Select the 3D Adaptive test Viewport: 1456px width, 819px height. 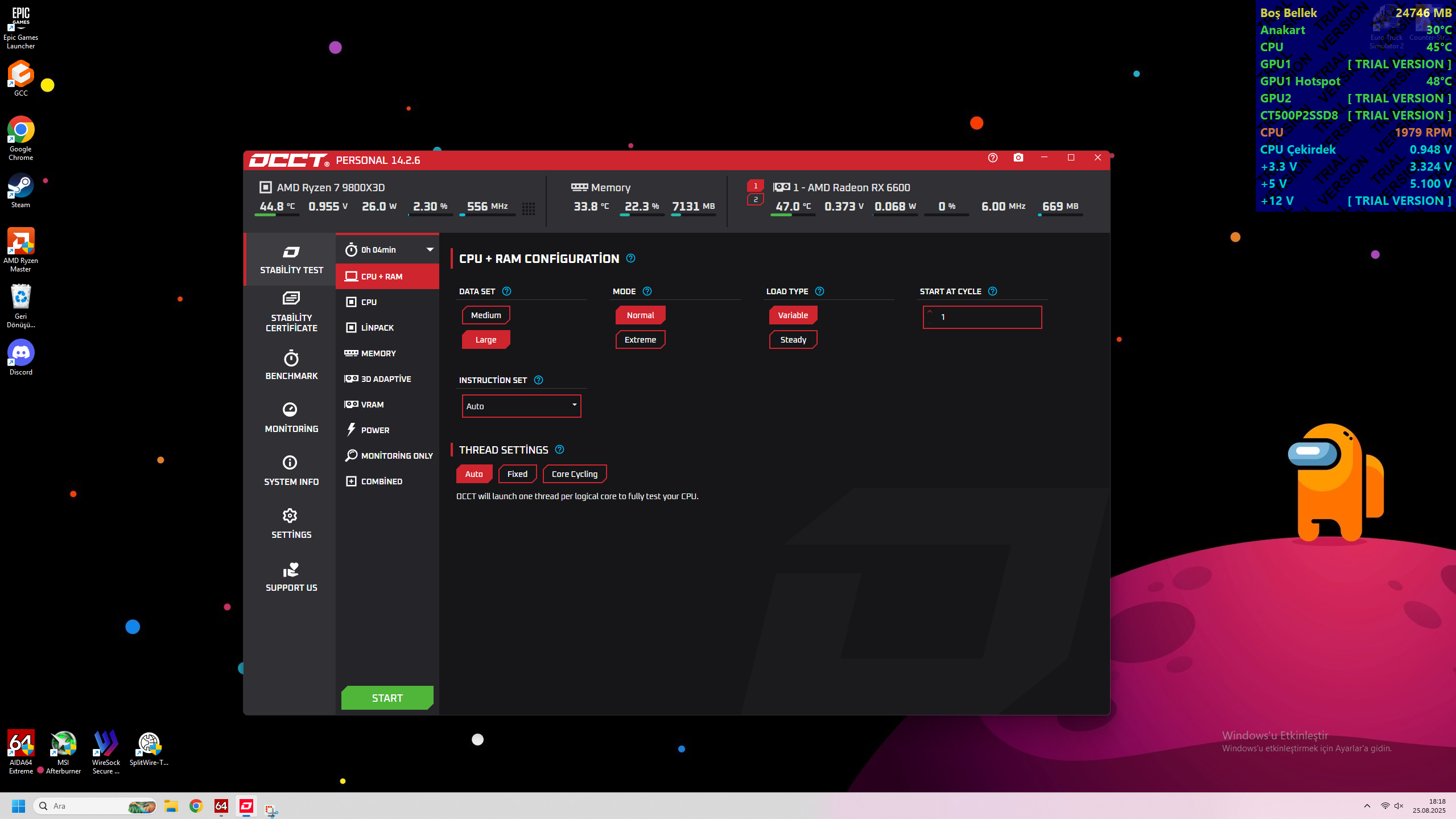point(387,379)
